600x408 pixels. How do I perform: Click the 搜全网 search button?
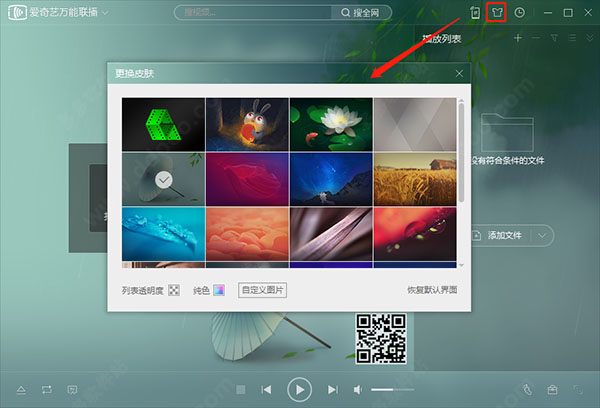click(x=361, y=13)
